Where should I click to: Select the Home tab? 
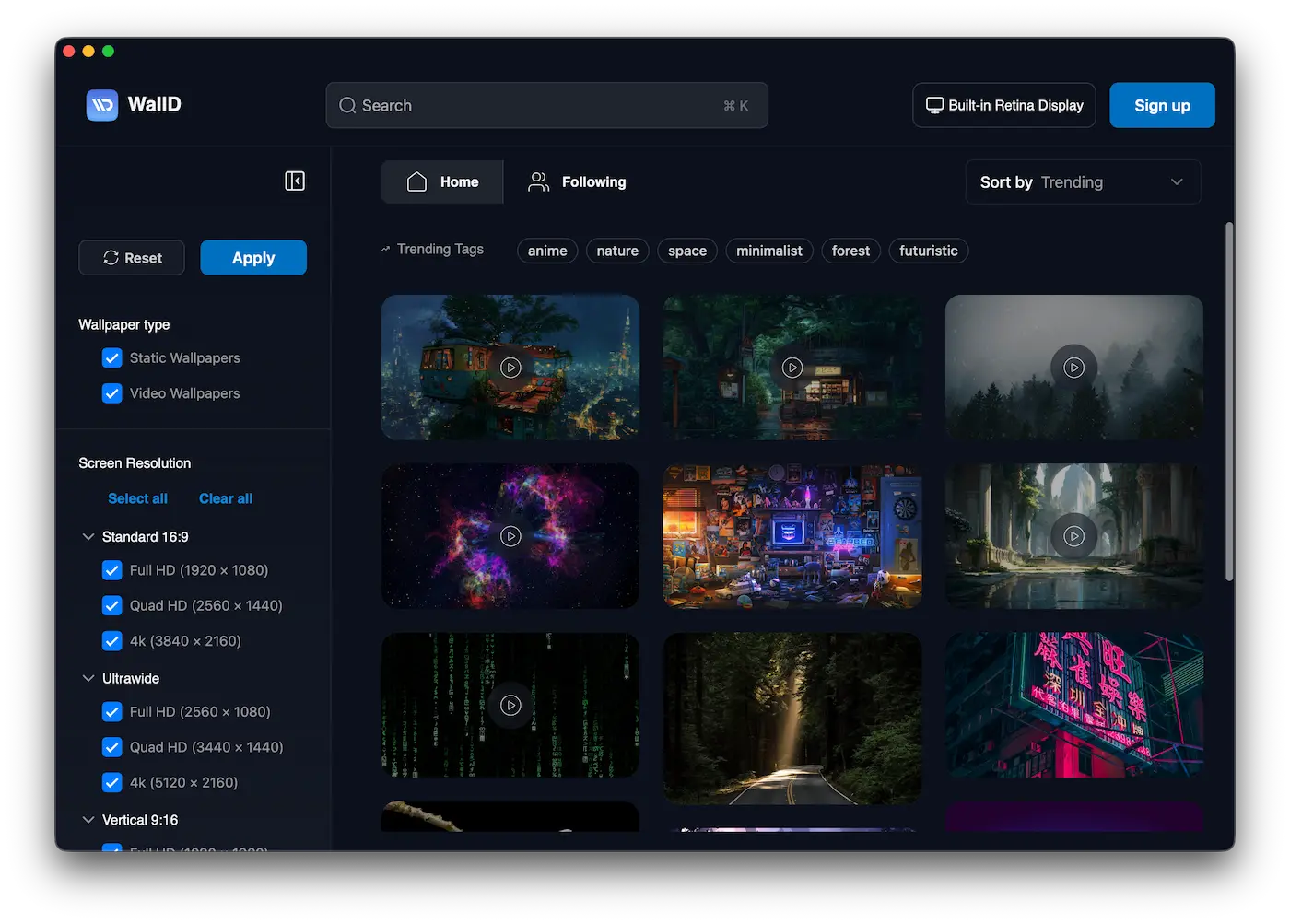(442, 182)
